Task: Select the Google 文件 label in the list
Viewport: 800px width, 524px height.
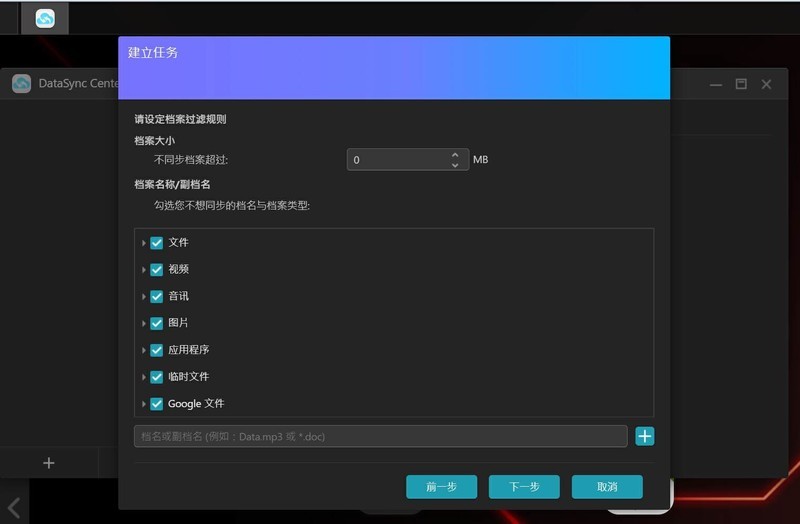Action: coord(196,404)
